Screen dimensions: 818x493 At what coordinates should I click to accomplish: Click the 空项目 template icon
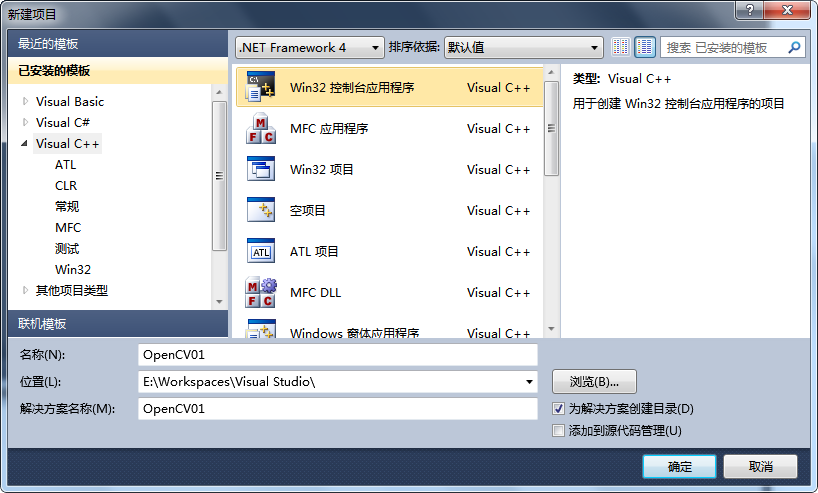pyautogui.click(x=260, y=210)
